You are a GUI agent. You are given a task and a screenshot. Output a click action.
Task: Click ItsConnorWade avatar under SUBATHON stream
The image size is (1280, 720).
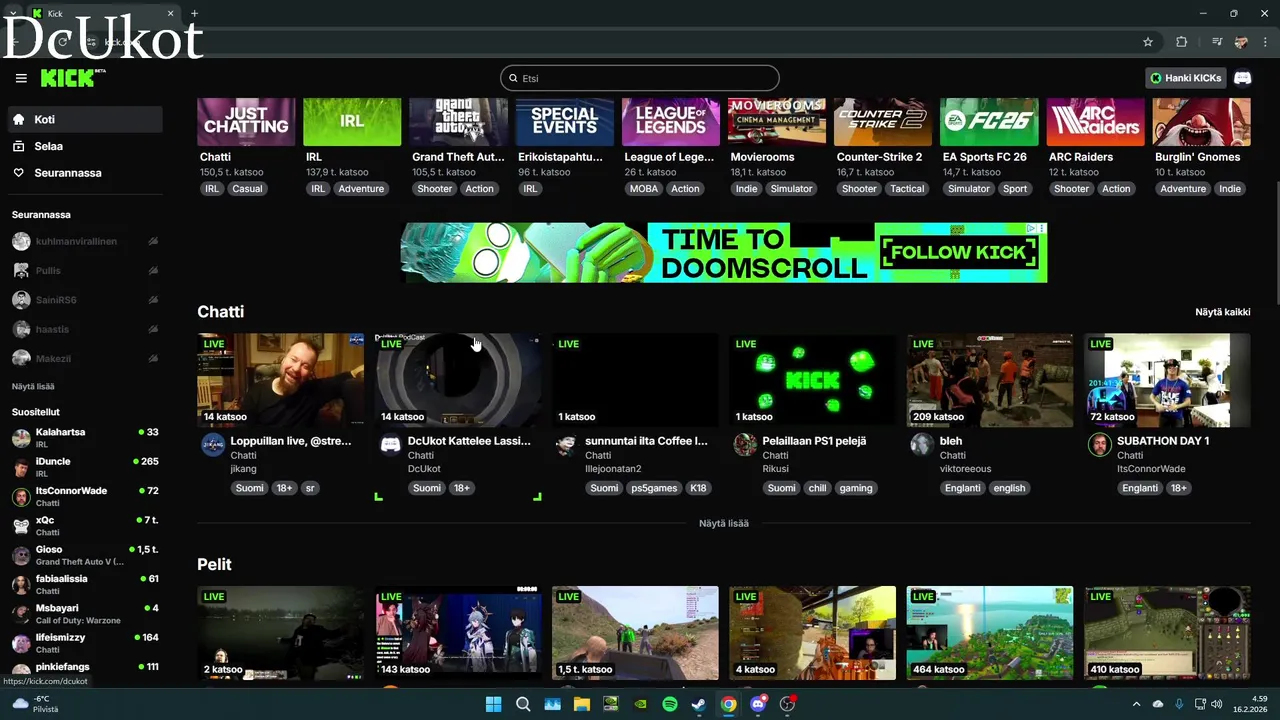click(1099, 446)
